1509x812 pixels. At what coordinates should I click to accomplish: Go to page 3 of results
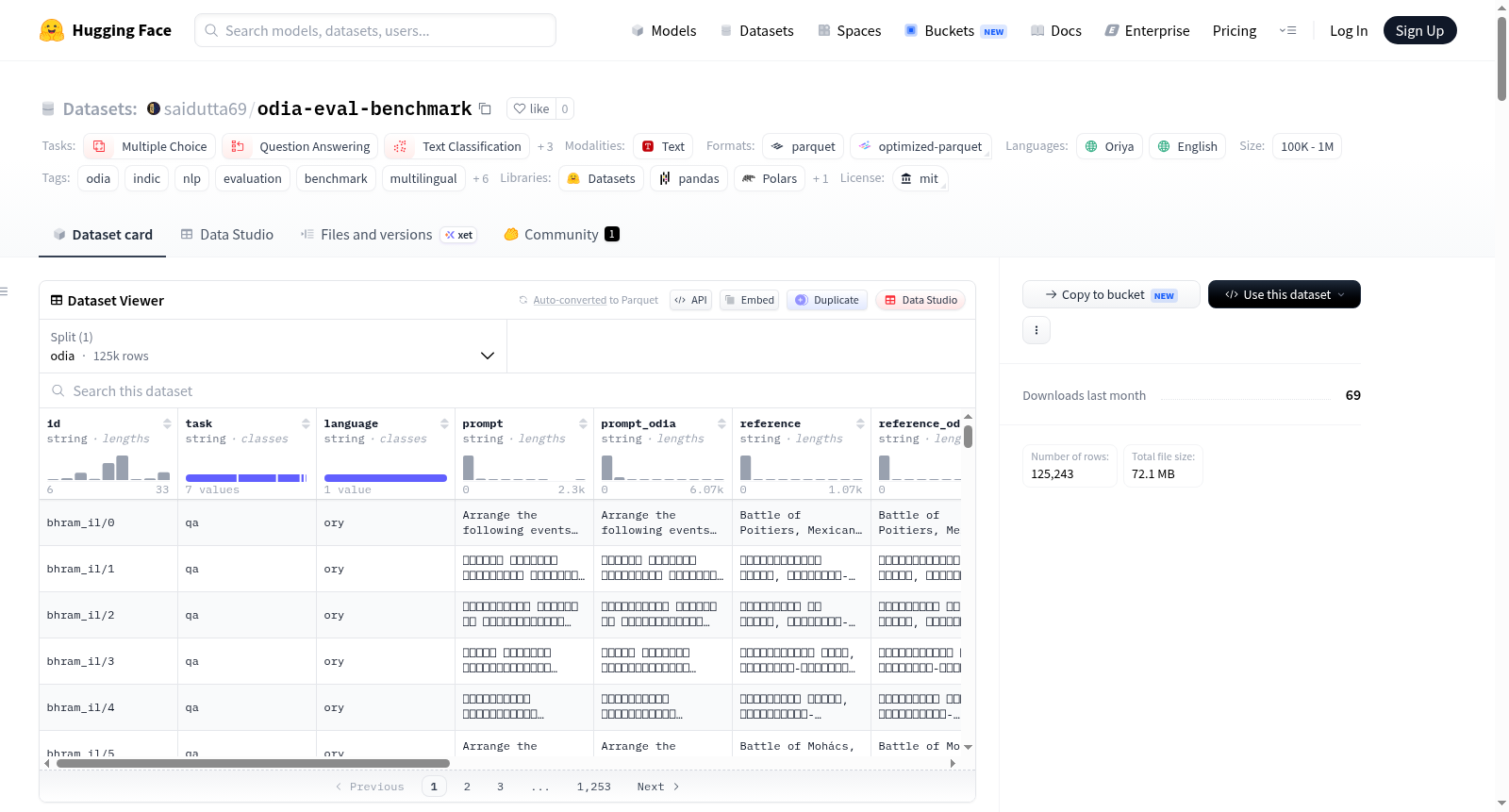pyautogui.click(x=501, y=787)
